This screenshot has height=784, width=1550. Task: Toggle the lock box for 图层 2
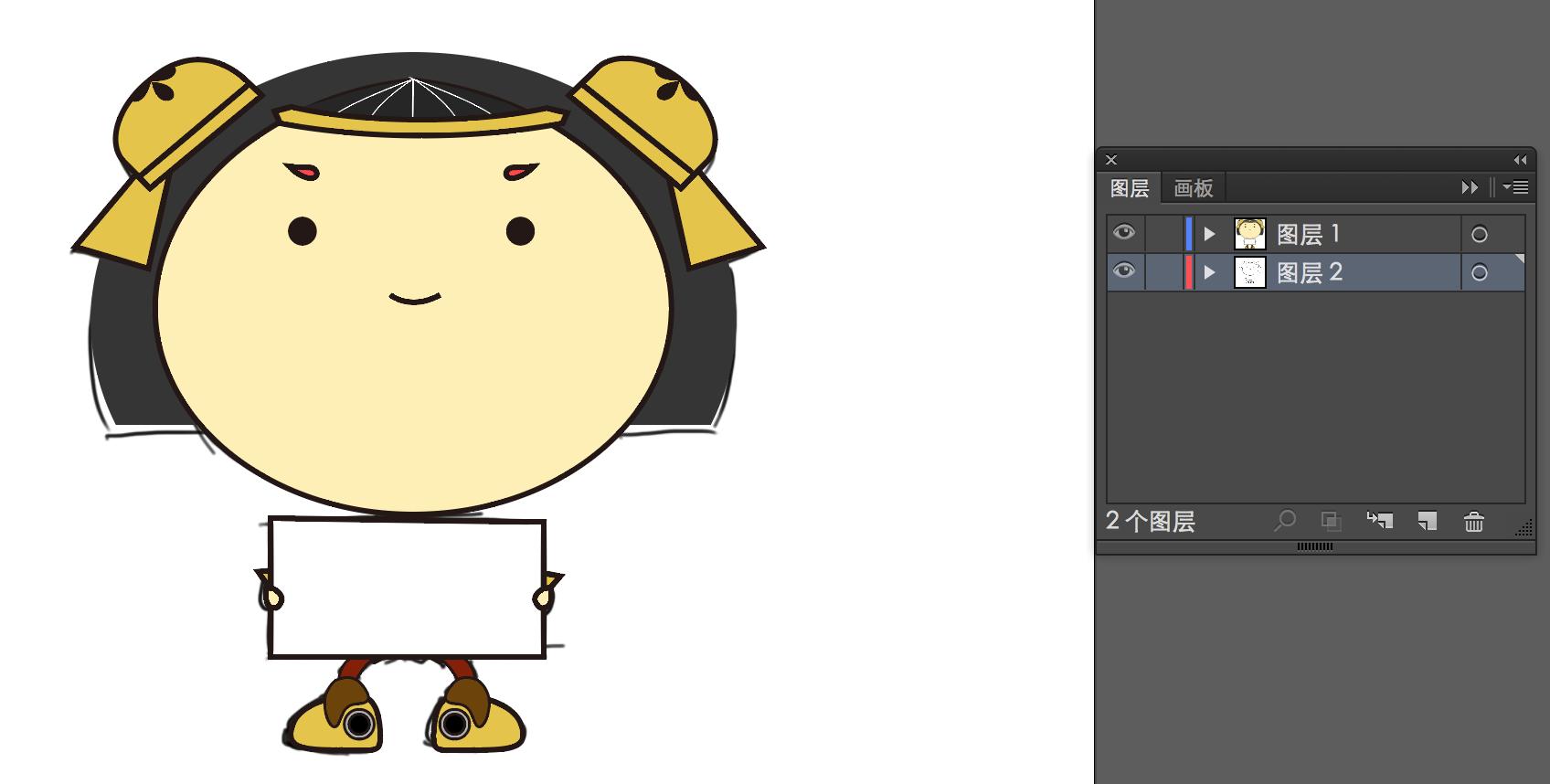(1162, 272)
